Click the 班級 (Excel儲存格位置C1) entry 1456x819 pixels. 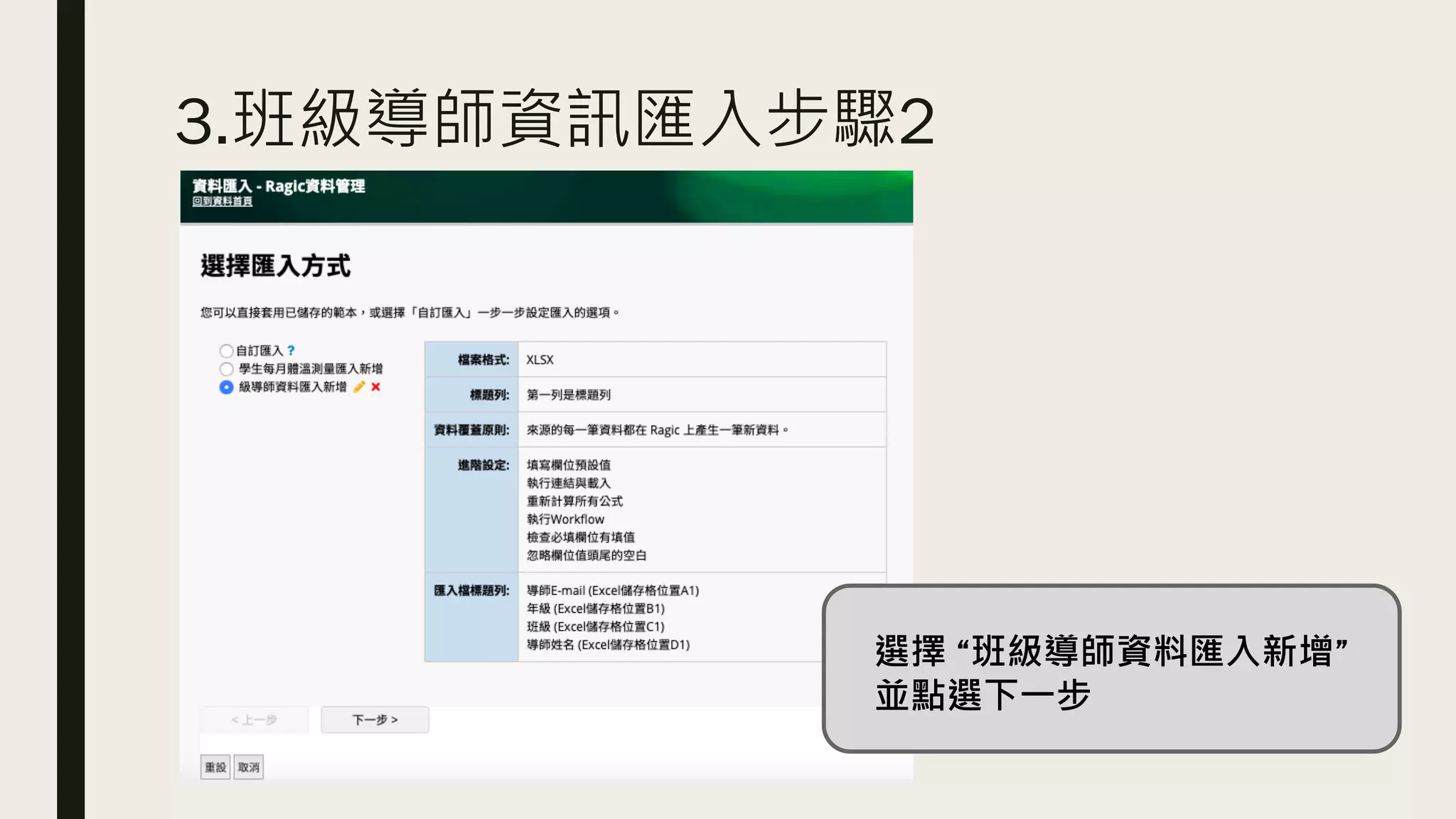(596, 626)
